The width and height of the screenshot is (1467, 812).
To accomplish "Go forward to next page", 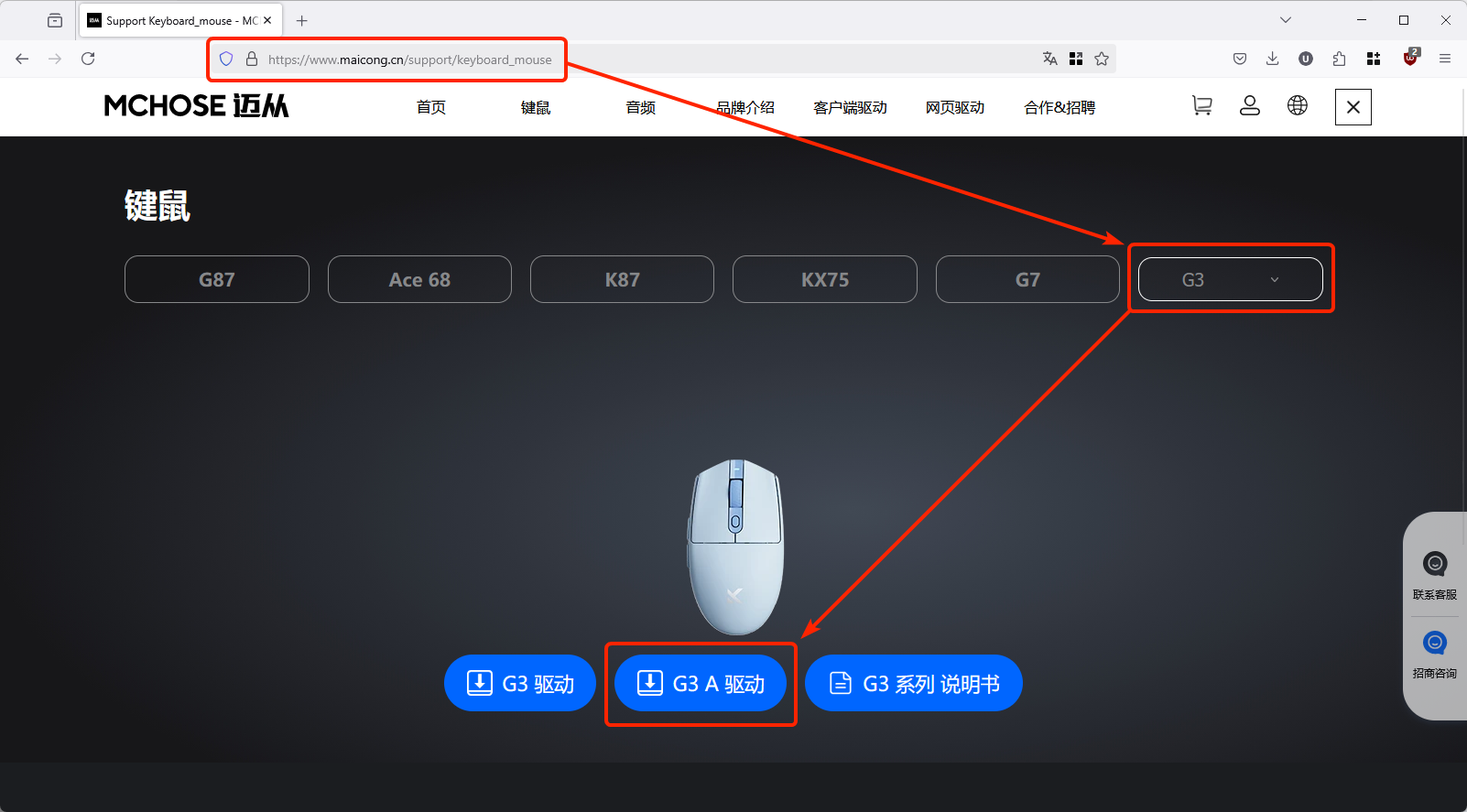I will point(55,59).
